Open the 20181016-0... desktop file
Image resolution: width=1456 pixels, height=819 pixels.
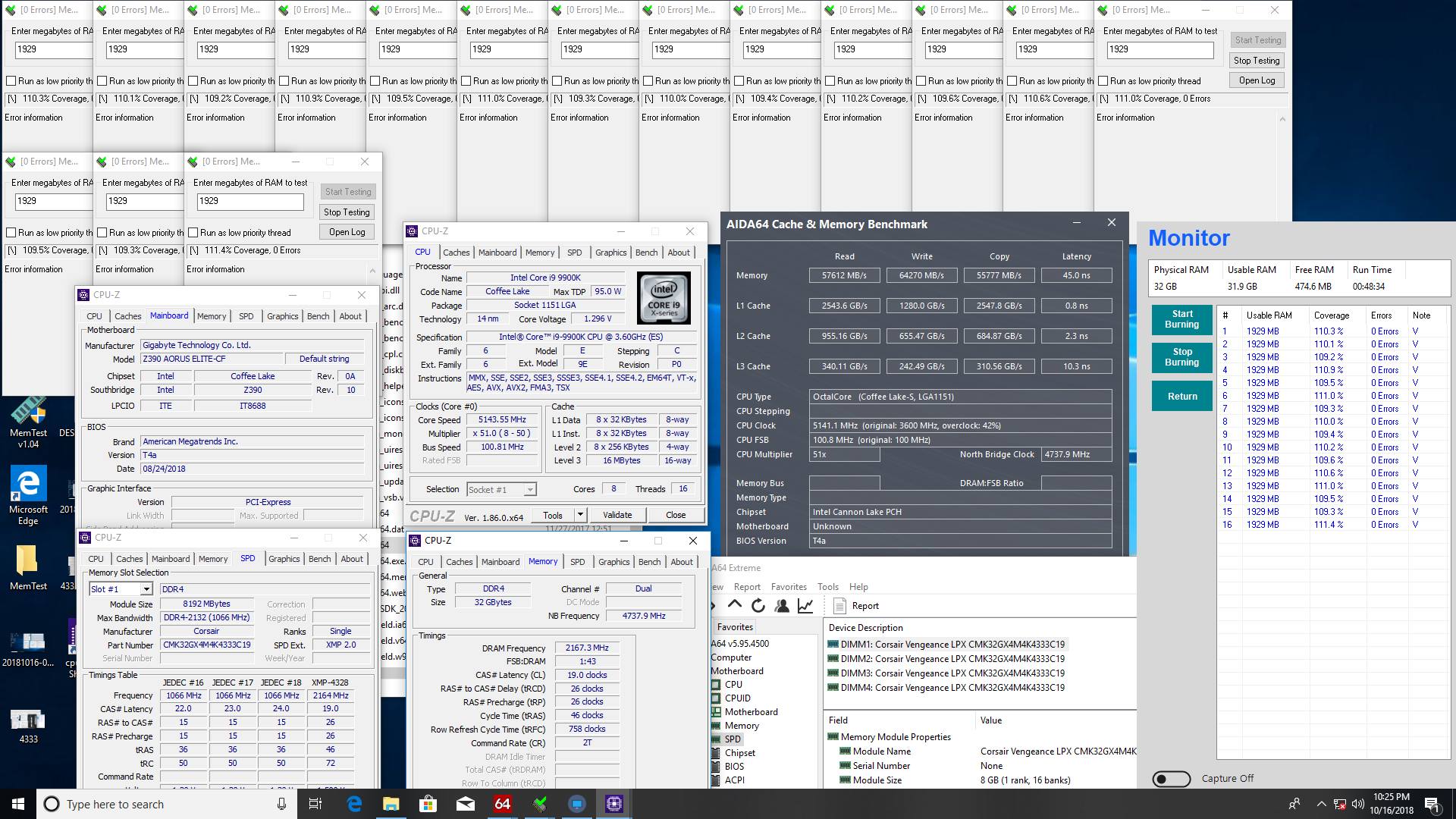pyautogui.click(x=28, y=650)
